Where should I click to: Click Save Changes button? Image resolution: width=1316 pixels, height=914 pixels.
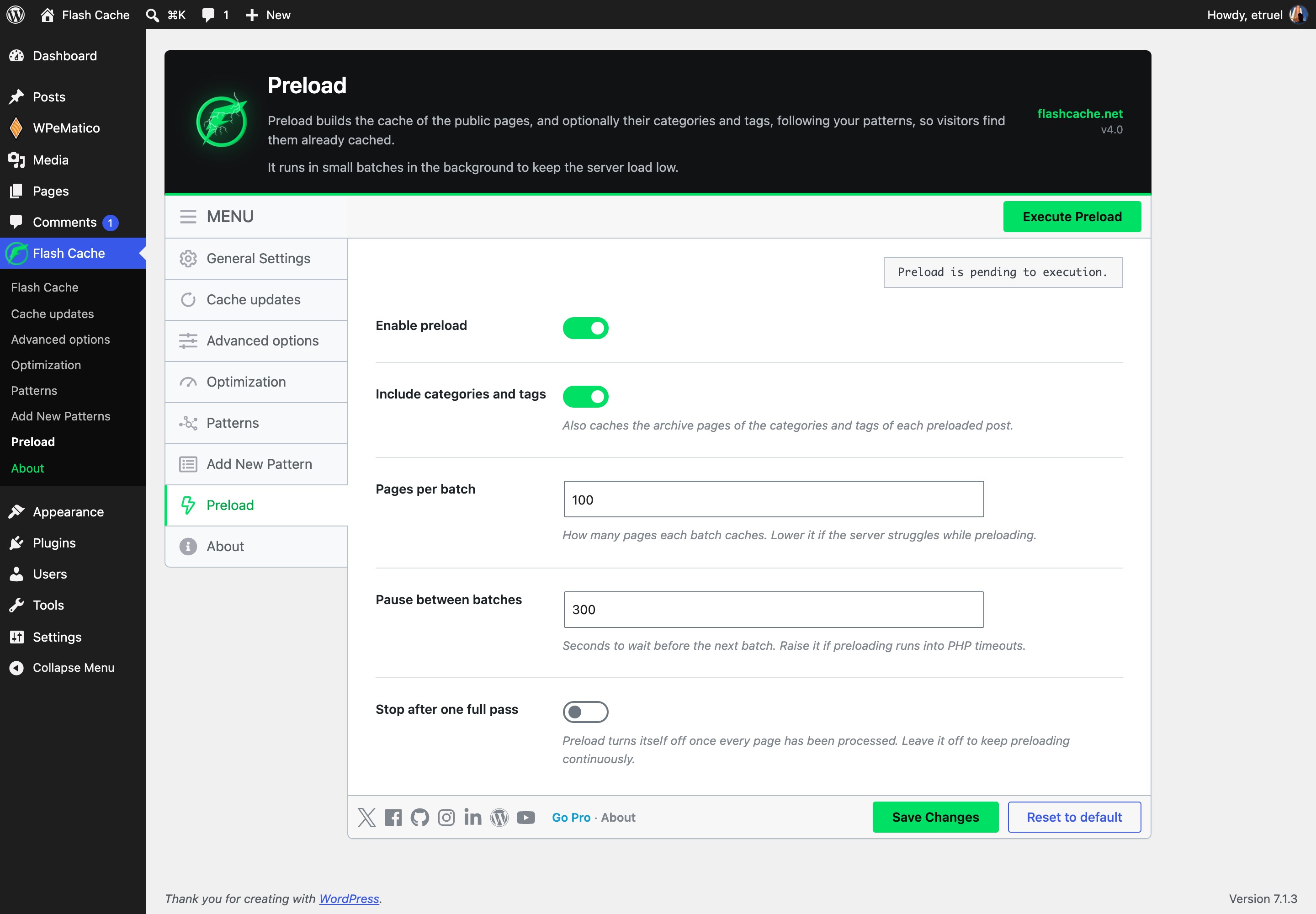[x=936, y=817]
